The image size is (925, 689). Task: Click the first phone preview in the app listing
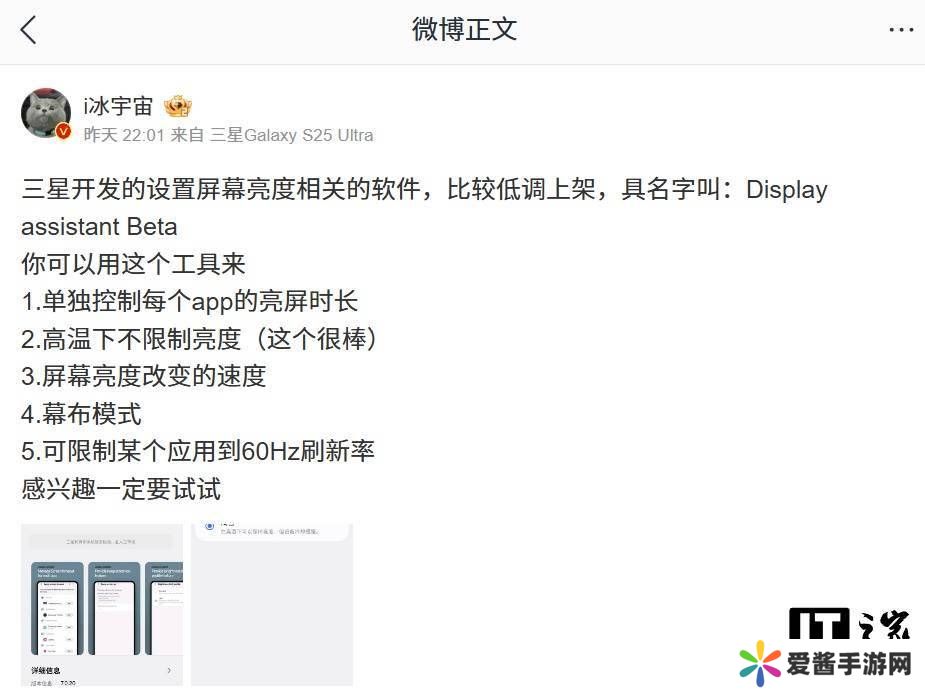57,608
